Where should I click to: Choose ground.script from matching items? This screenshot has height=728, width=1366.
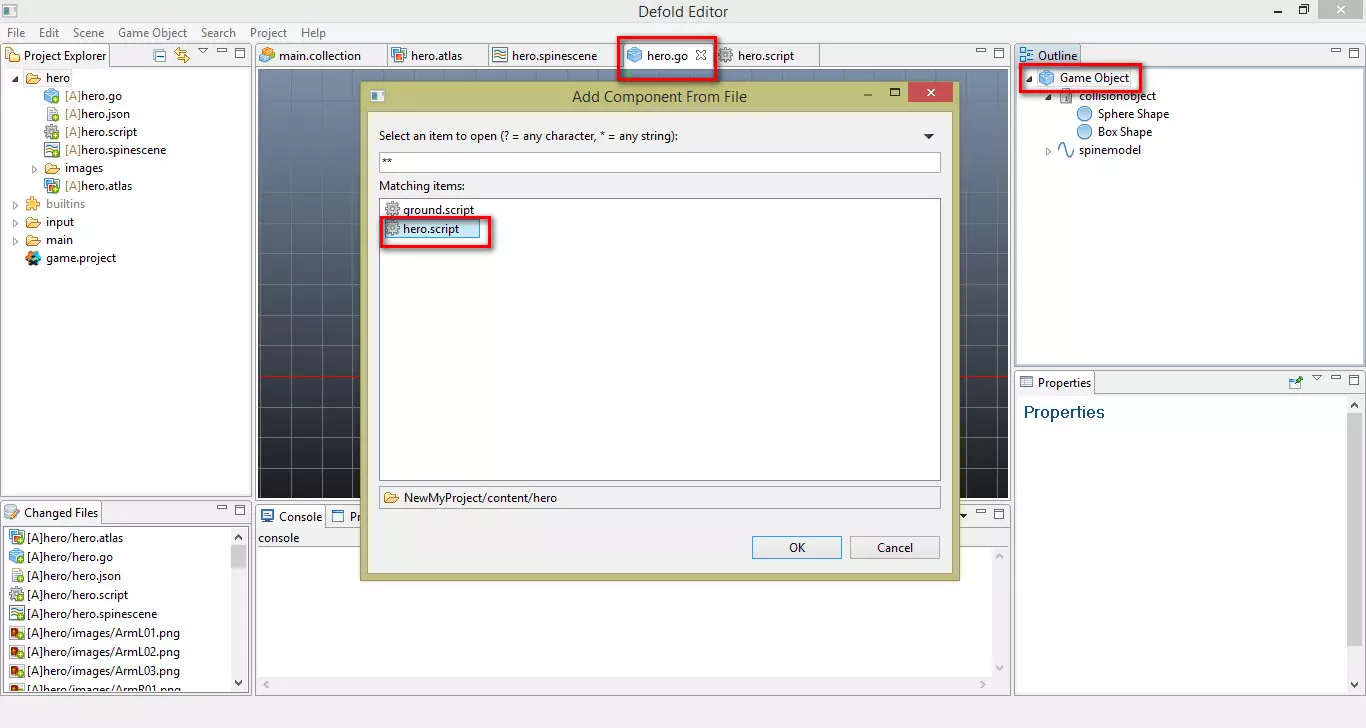(438, 210)
